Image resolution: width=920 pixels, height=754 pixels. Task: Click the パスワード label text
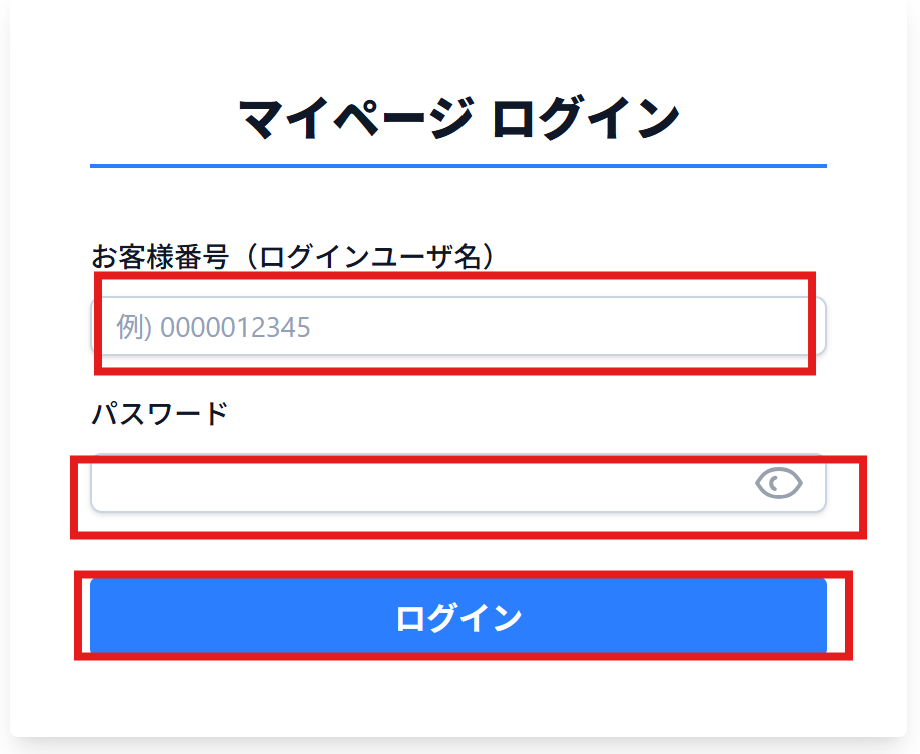pos(160,412)
